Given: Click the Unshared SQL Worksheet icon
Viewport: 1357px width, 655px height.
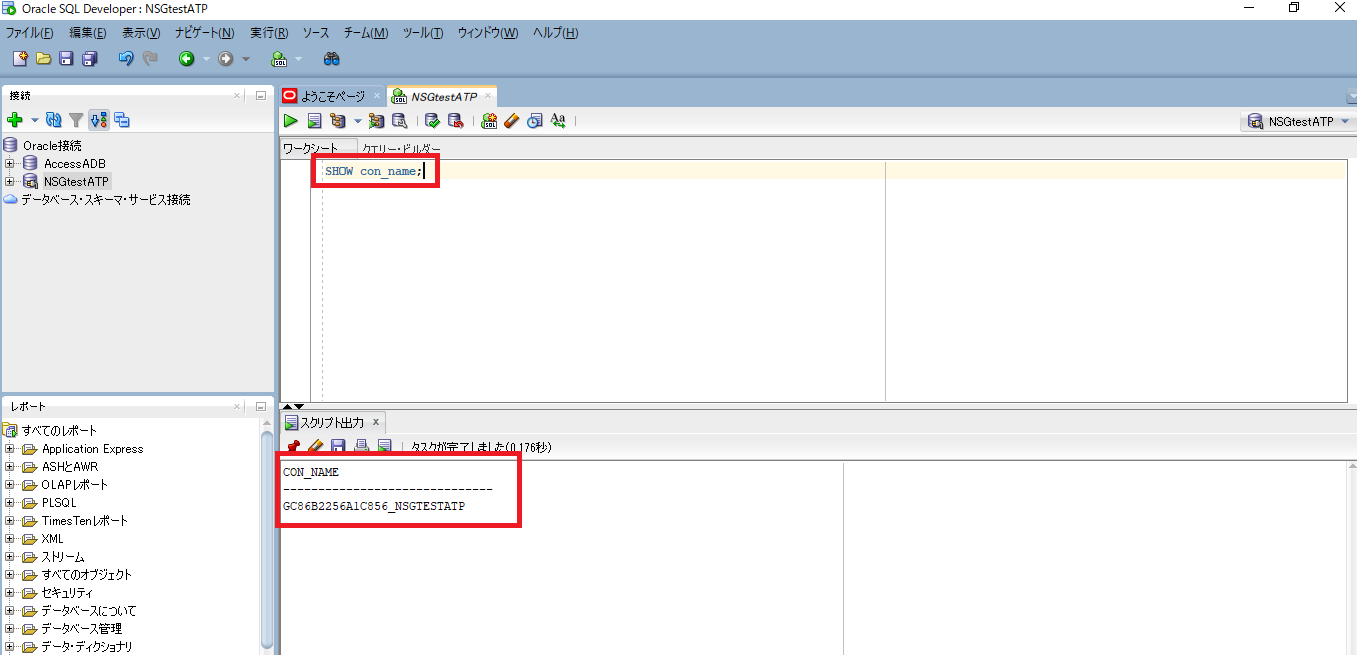Looking at the screenshot, I should coord(489,121).
